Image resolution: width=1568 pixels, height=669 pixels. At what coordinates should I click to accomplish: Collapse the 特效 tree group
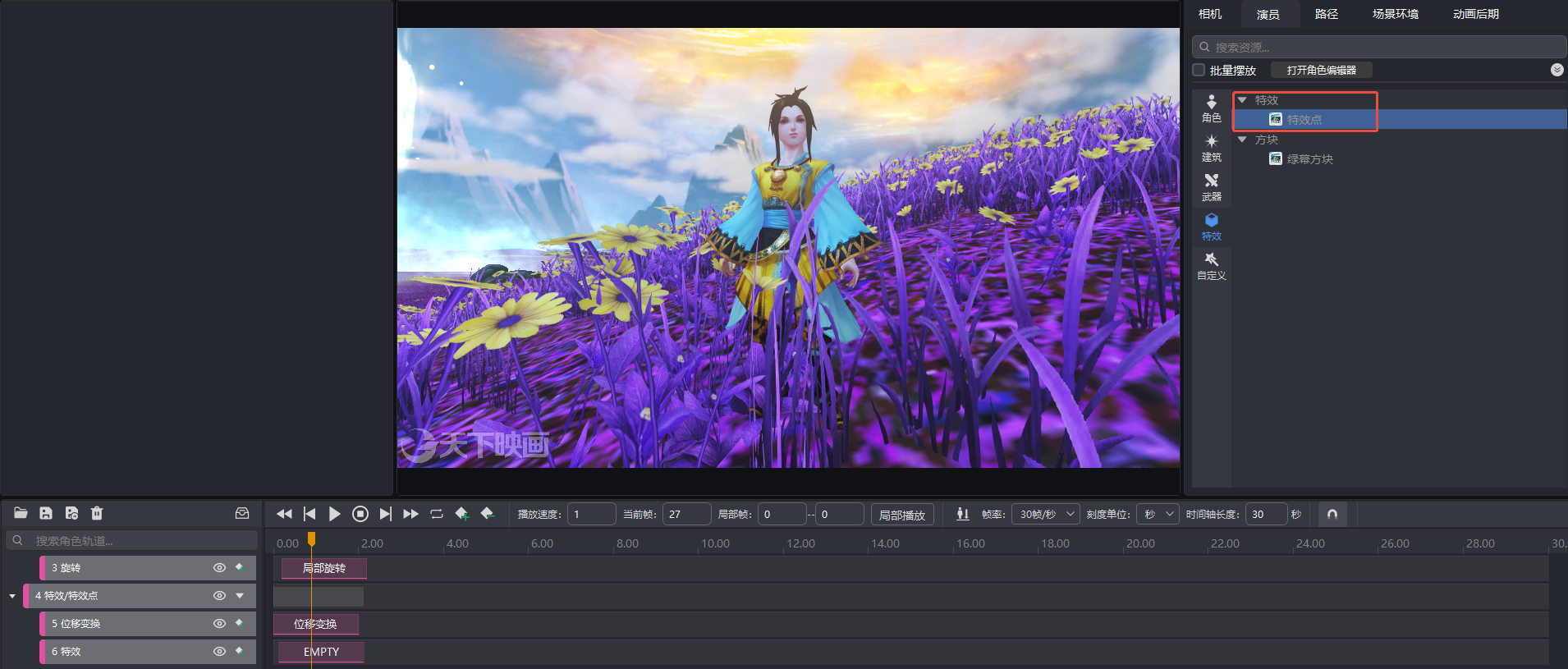(1242, 100)
